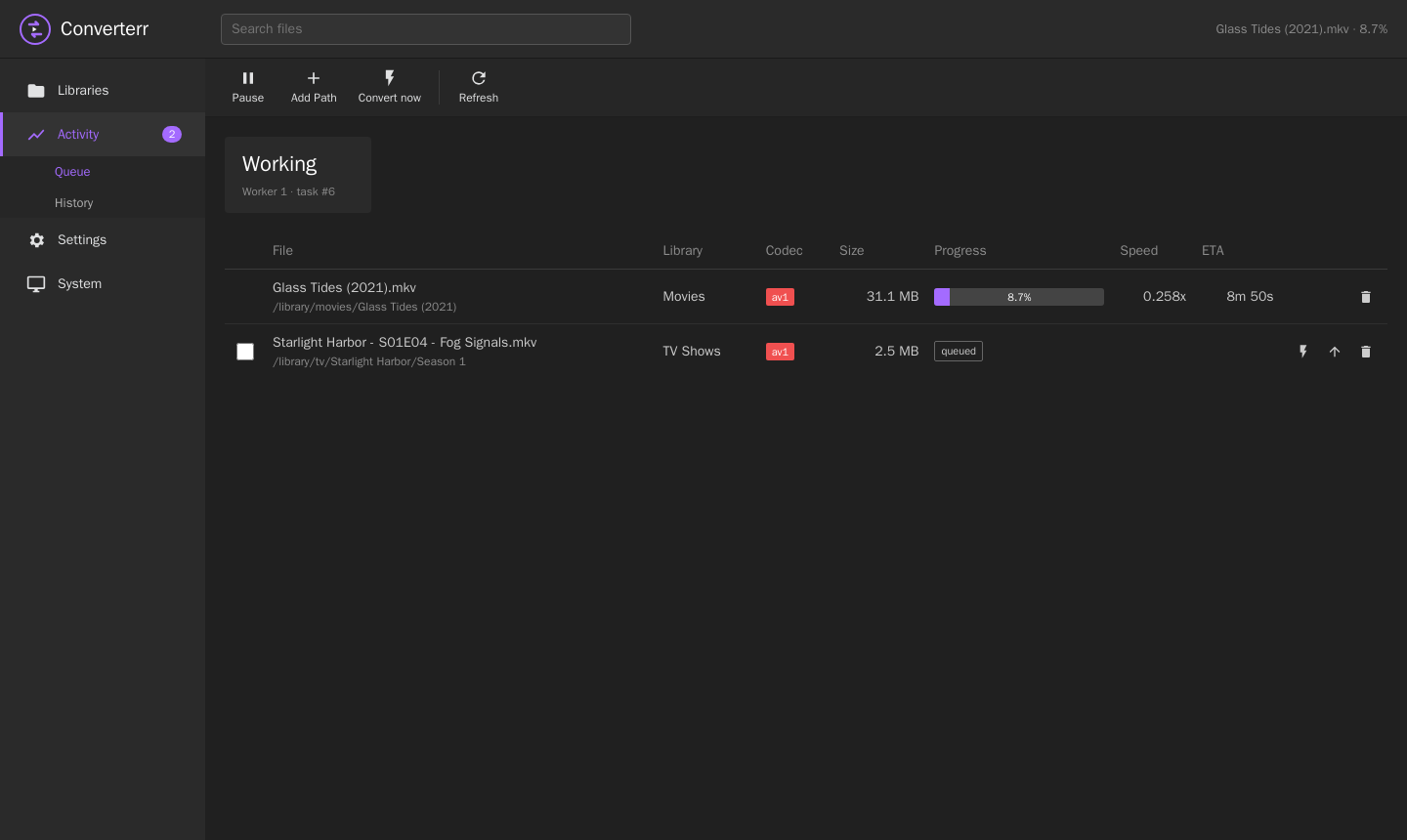Add a new path

pos(314,87)
